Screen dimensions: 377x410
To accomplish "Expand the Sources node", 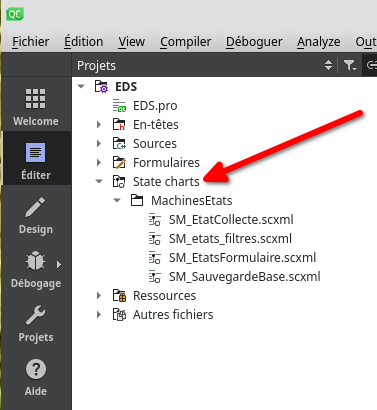I will [99, 144].
